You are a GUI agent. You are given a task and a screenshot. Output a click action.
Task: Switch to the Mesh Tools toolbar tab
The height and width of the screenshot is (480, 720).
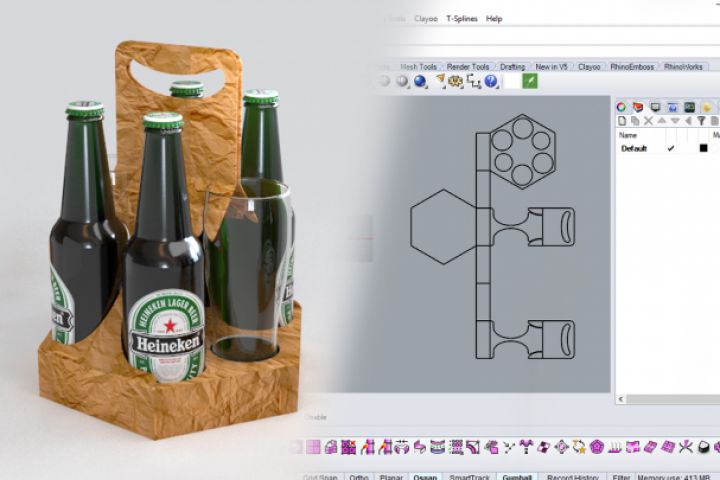[x=418, y=67]
